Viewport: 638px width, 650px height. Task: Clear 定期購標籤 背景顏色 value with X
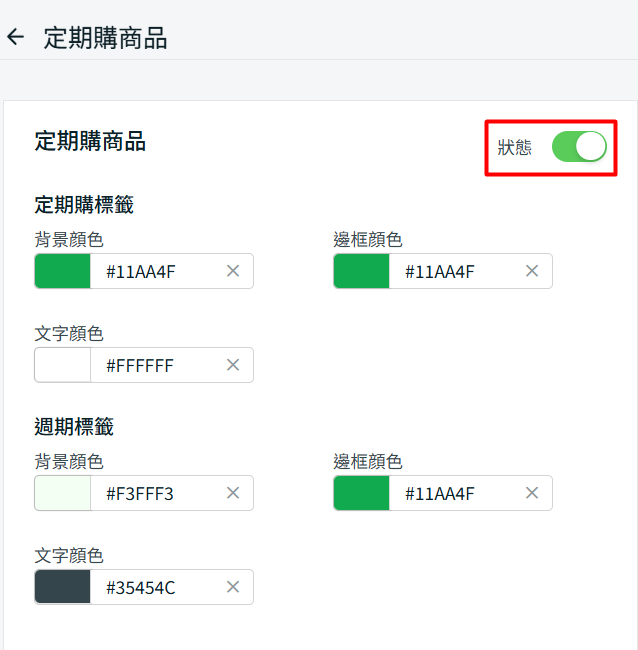tap(233, 271)
